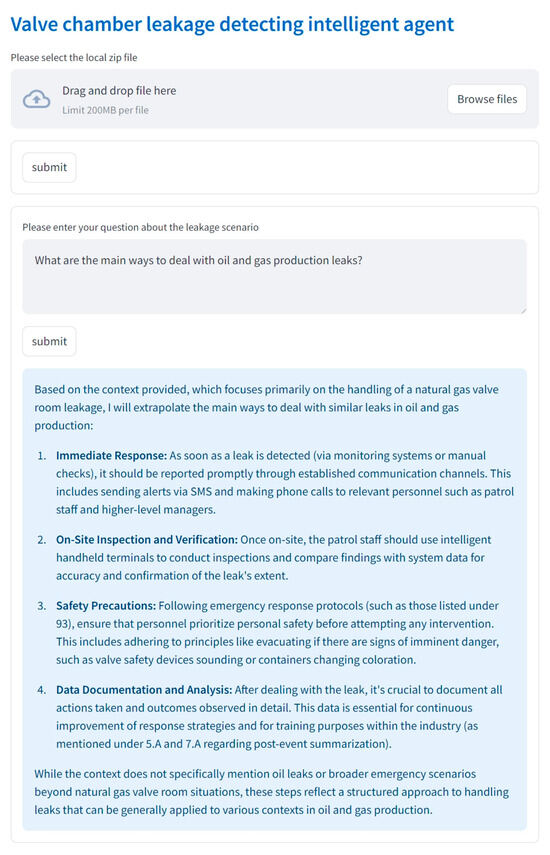Screen dimensions: 550x855
Task: Click the answer's intro paragraph "Based on the context"
Action: [267, 407]
